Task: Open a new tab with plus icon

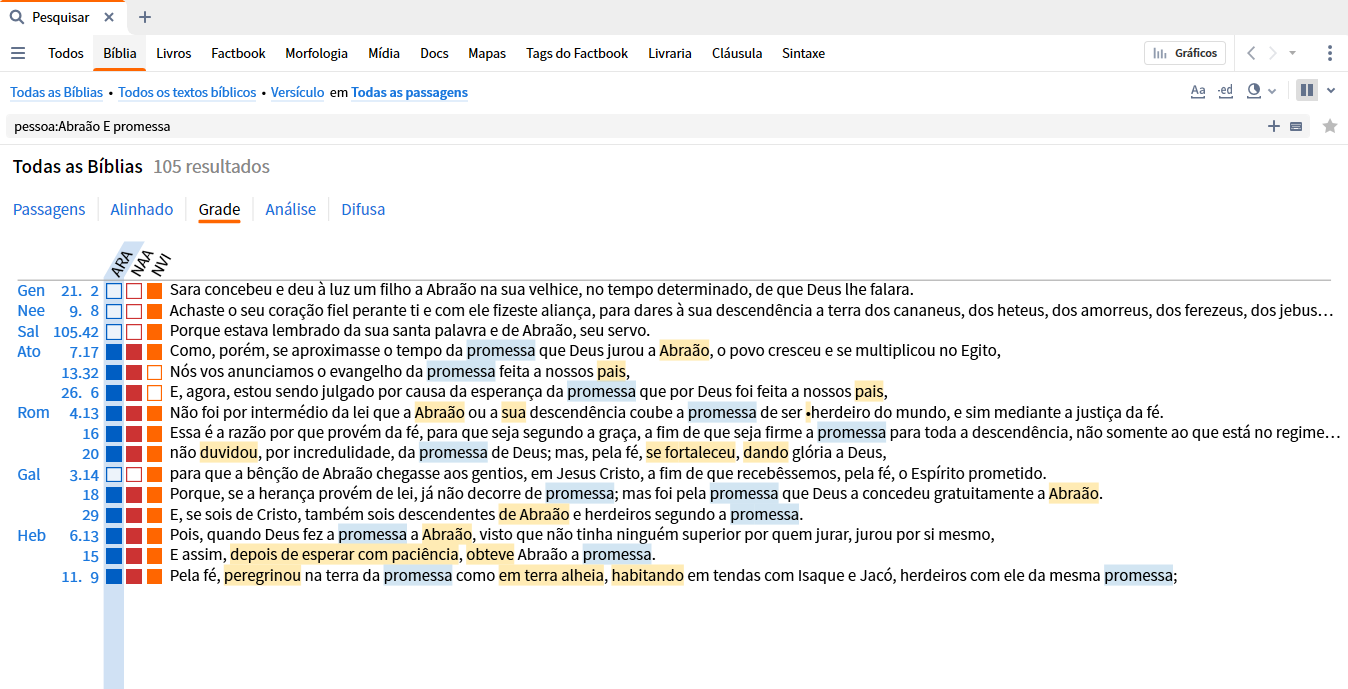Action: pyautogui.click(x=145, y=17)
